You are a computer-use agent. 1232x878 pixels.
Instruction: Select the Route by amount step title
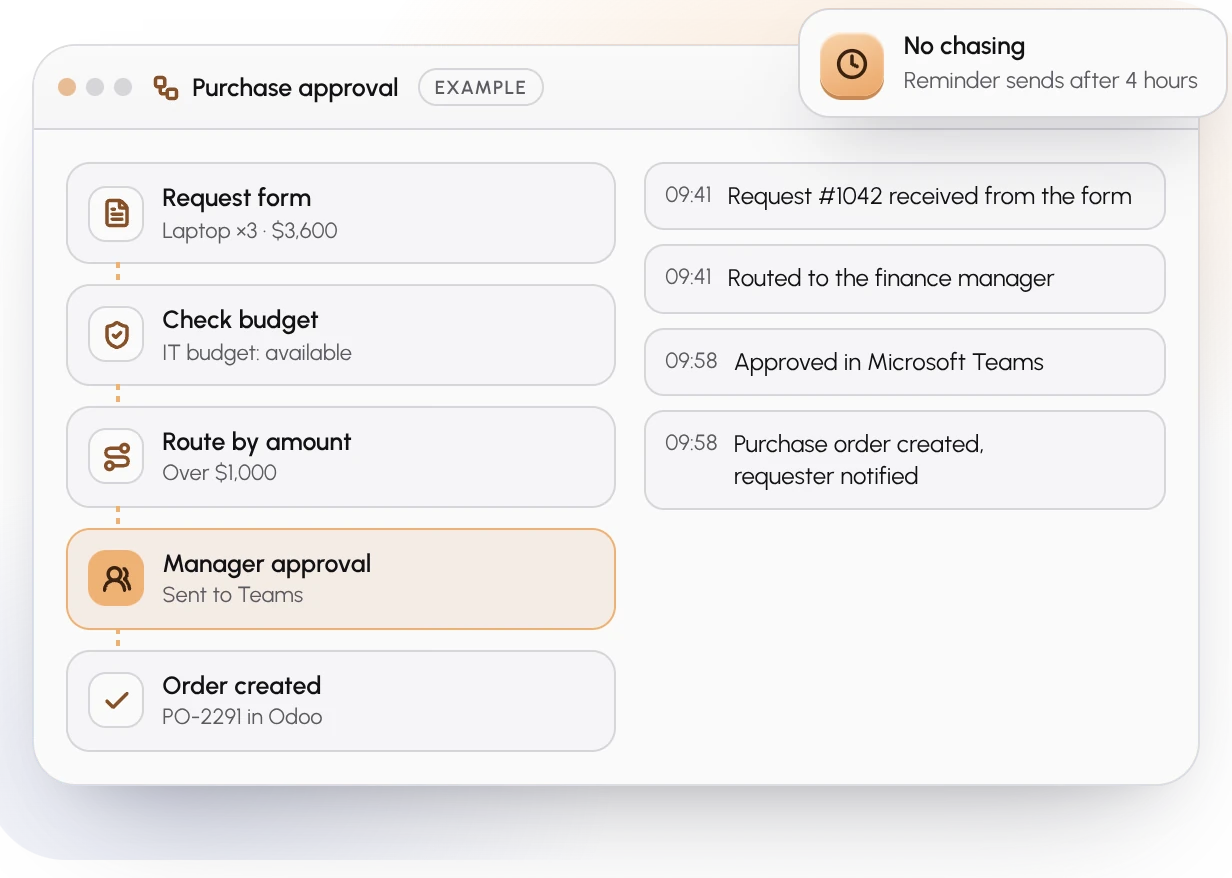pyautogui.click(x=257, y=442)
